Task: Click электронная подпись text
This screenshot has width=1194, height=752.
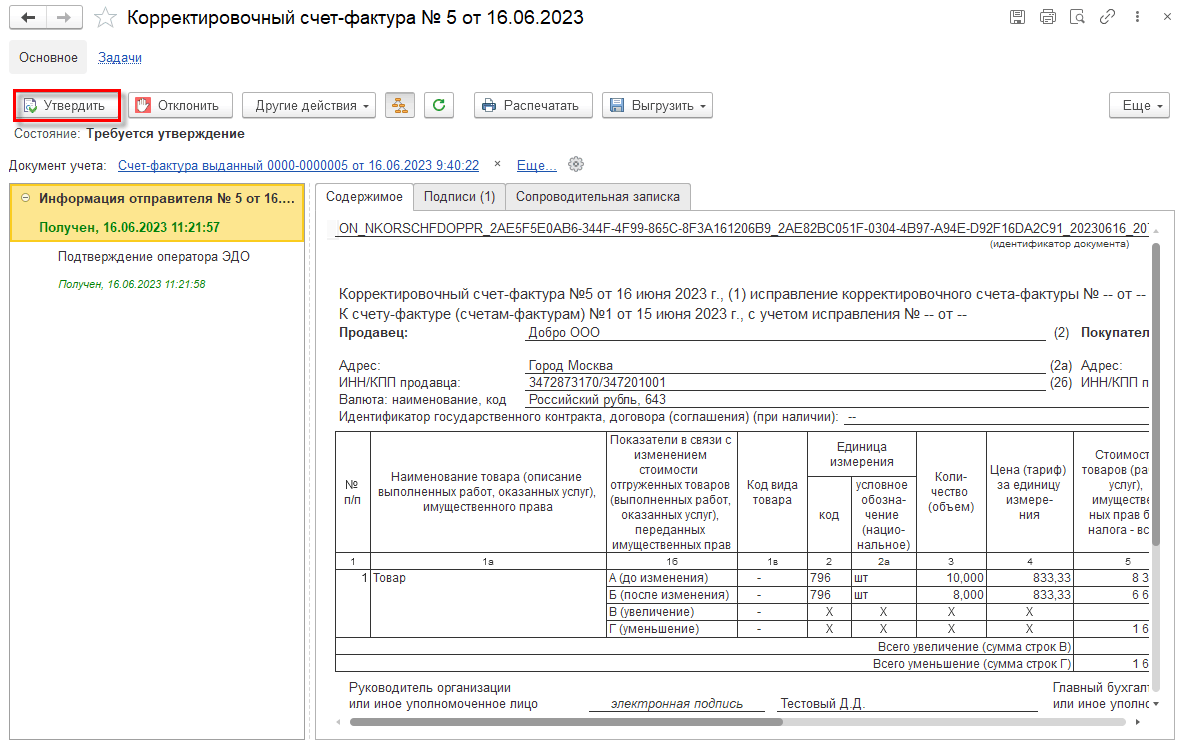Action: [x=676, y=703]
